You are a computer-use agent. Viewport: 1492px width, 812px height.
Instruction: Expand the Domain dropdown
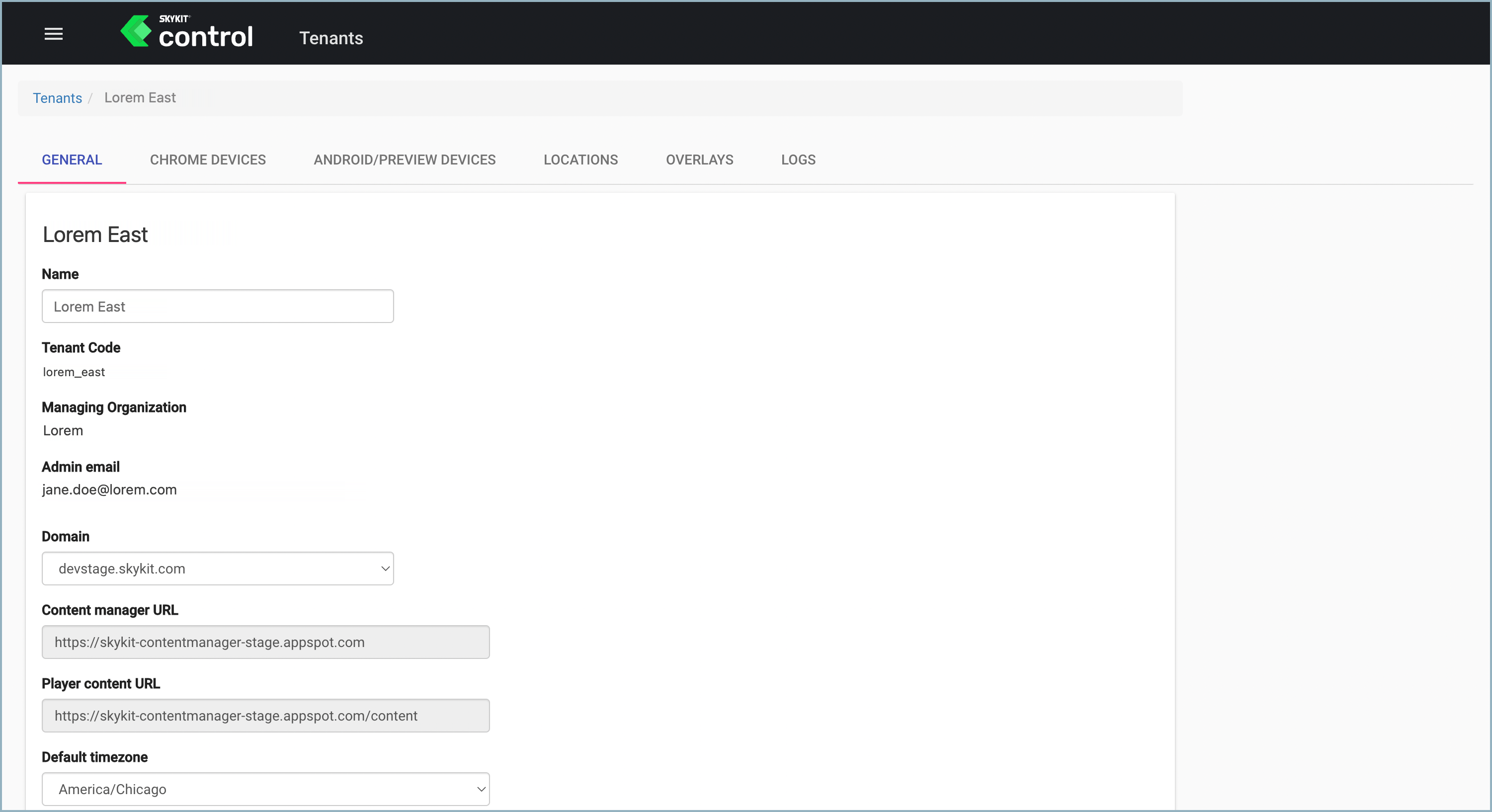coord(218,568)
